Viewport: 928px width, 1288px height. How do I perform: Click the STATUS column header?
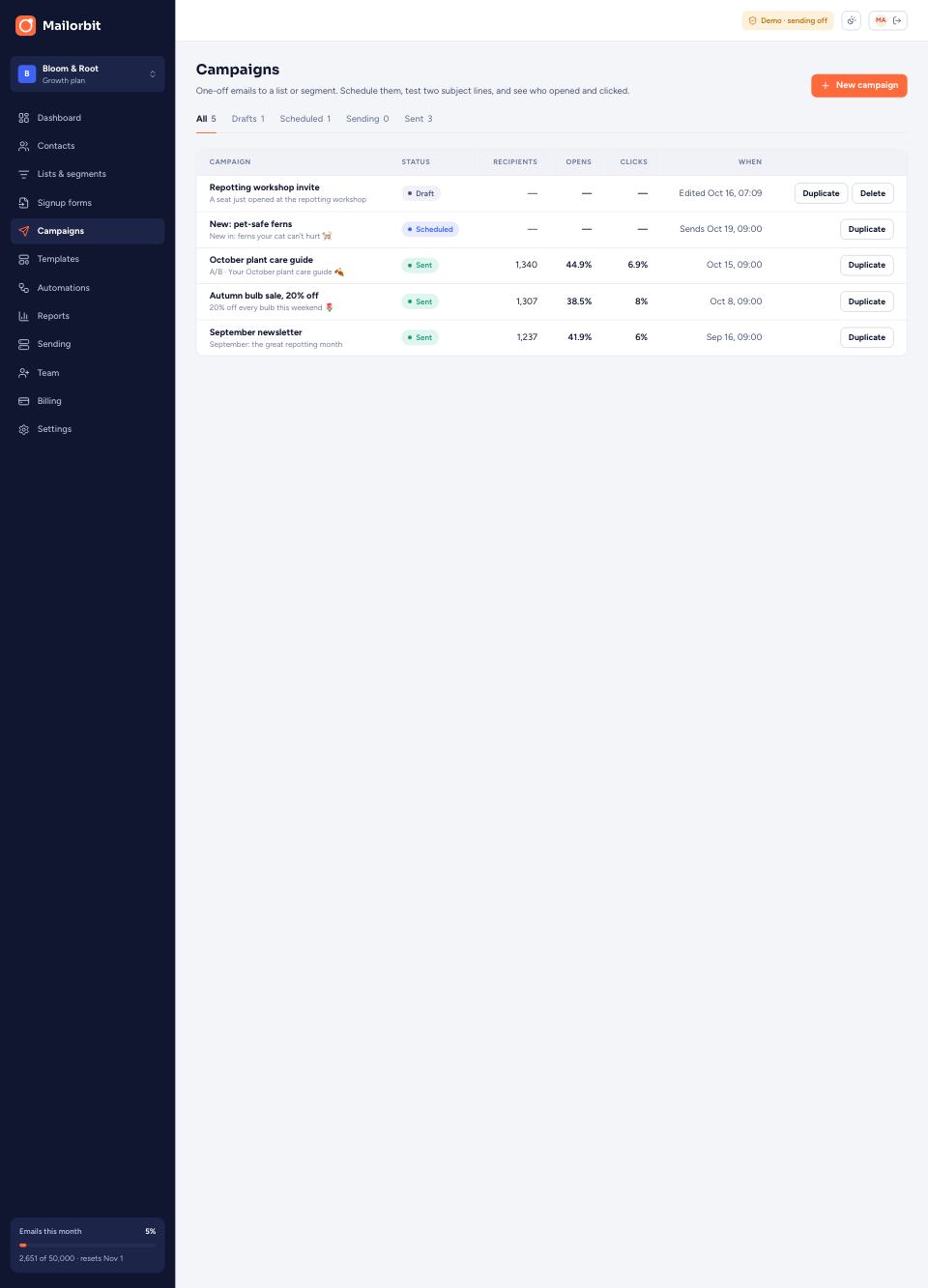(x=416, y=162)
